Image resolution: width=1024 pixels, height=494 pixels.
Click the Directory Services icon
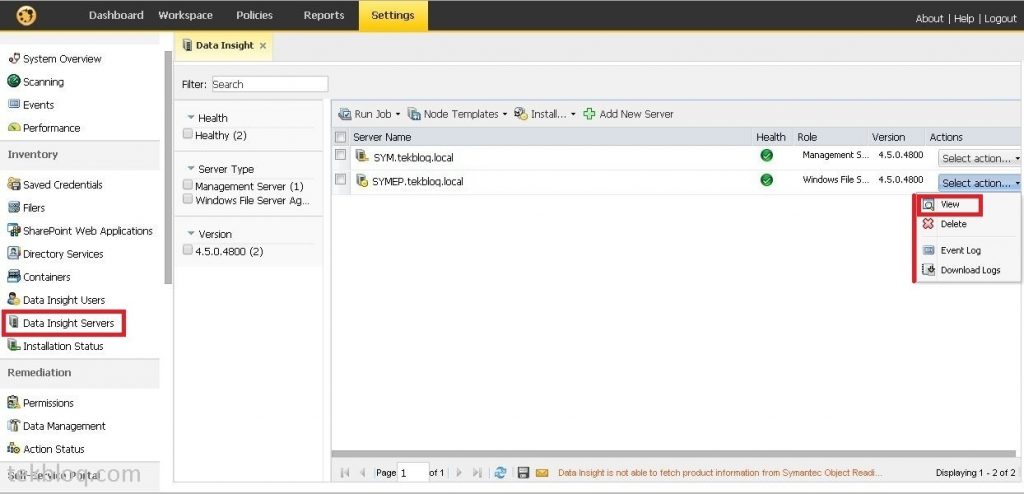[x=14, y=254]
